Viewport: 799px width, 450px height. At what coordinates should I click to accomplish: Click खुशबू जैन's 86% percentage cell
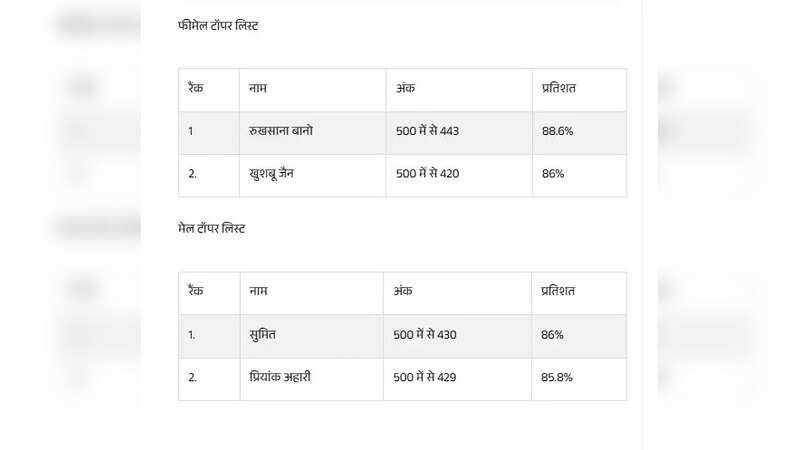pos(553,174)
